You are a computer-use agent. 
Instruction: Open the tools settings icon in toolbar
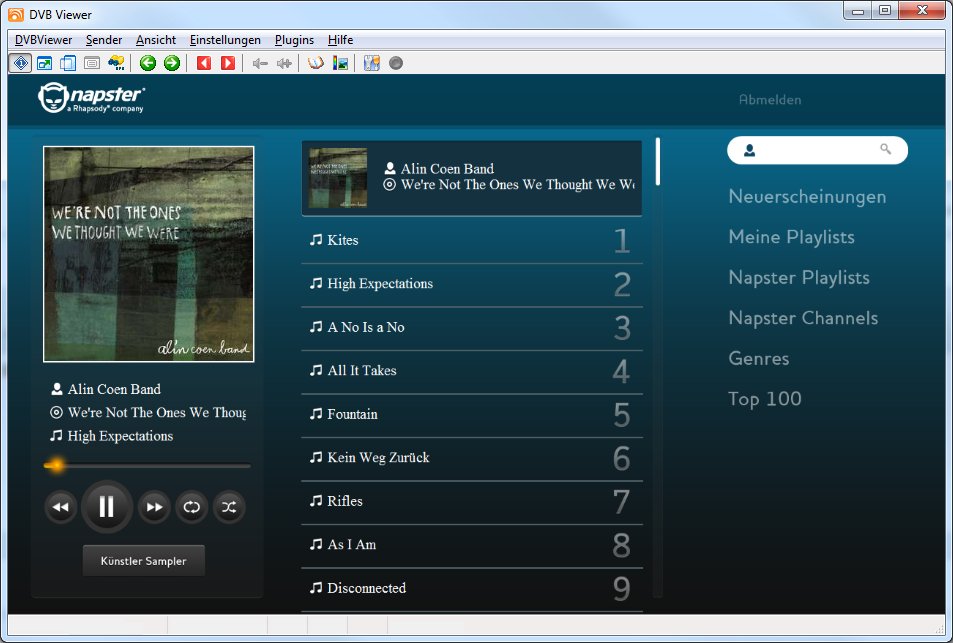[372, 63]
